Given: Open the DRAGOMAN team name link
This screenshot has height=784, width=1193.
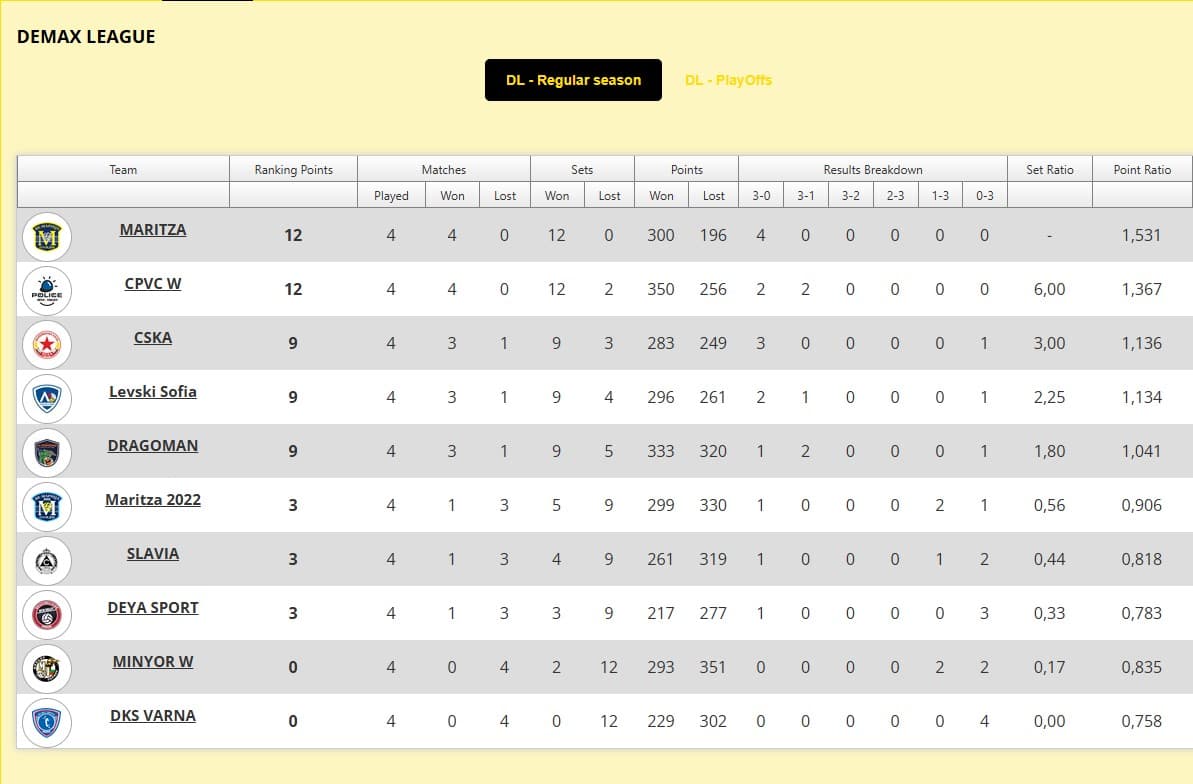Looking at the screenshot, I should 153,446.
